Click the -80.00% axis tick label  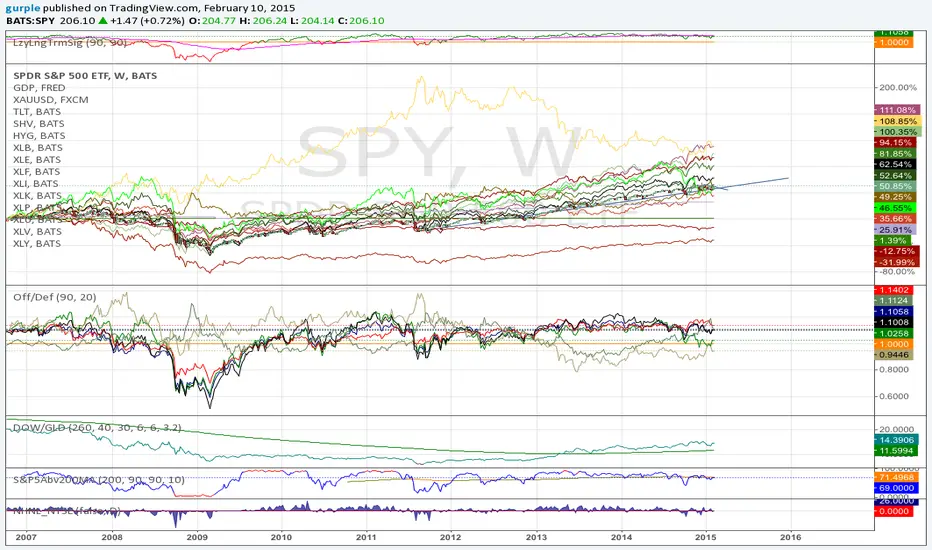tap(898, 272)
